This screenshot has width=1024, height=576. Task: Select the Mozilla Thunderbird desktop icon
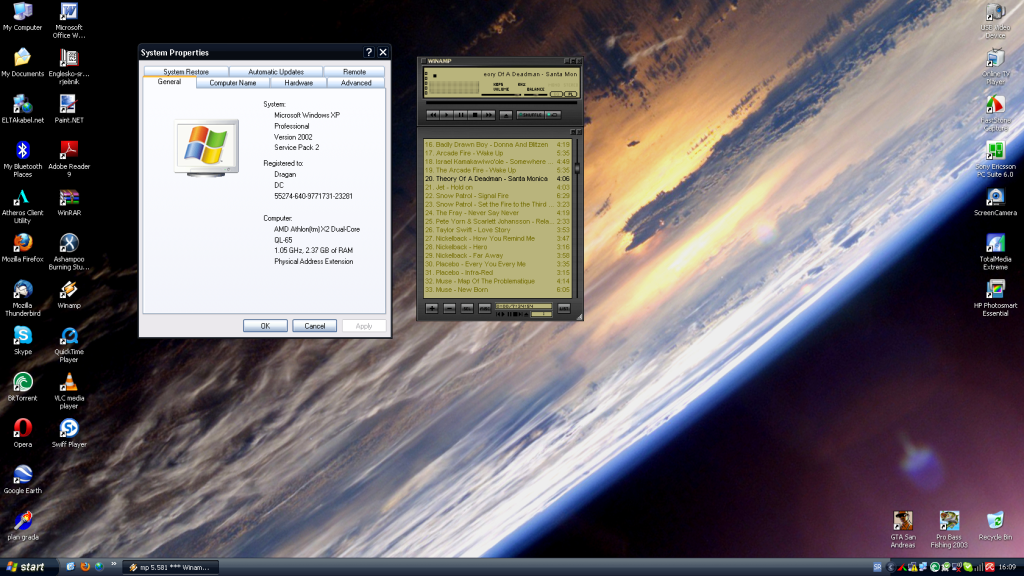[22, 298]
